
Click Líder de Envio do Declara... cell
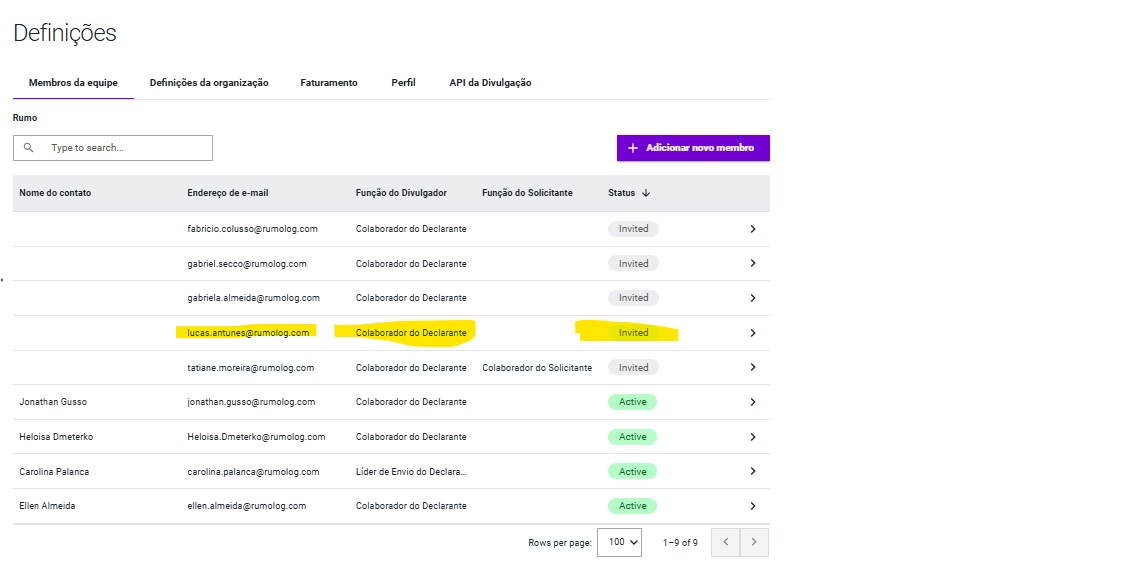[412, 471]
